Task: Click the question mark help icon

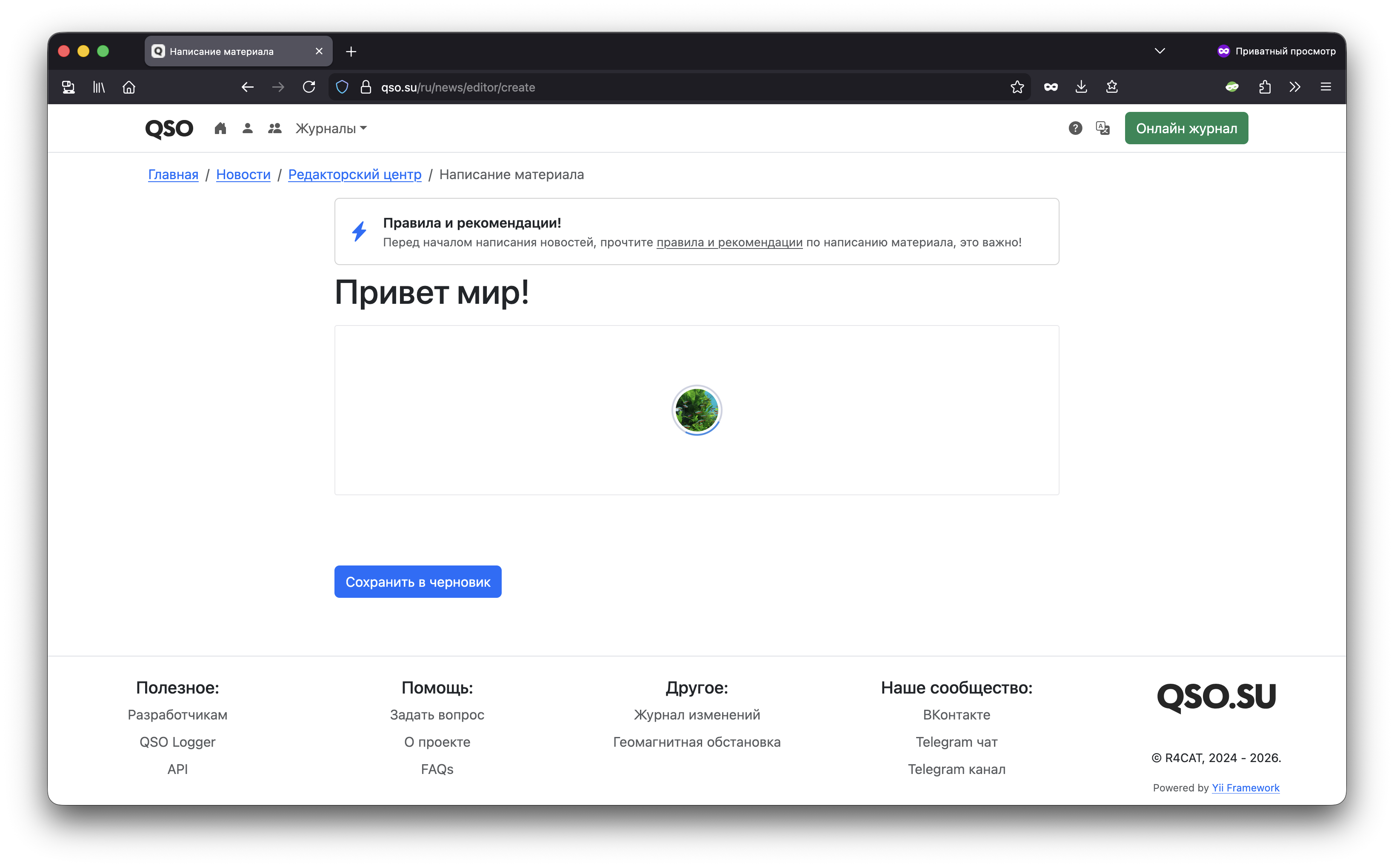Action: pyautogui.click(x=1075, y=128)
